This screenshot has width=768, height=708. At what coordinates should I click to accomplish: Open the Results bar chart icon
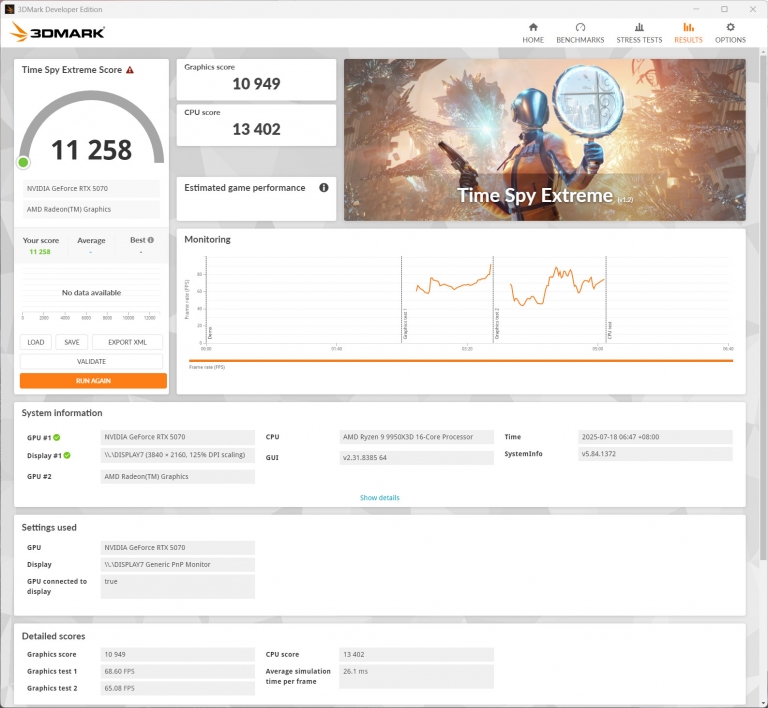[688, 27]
